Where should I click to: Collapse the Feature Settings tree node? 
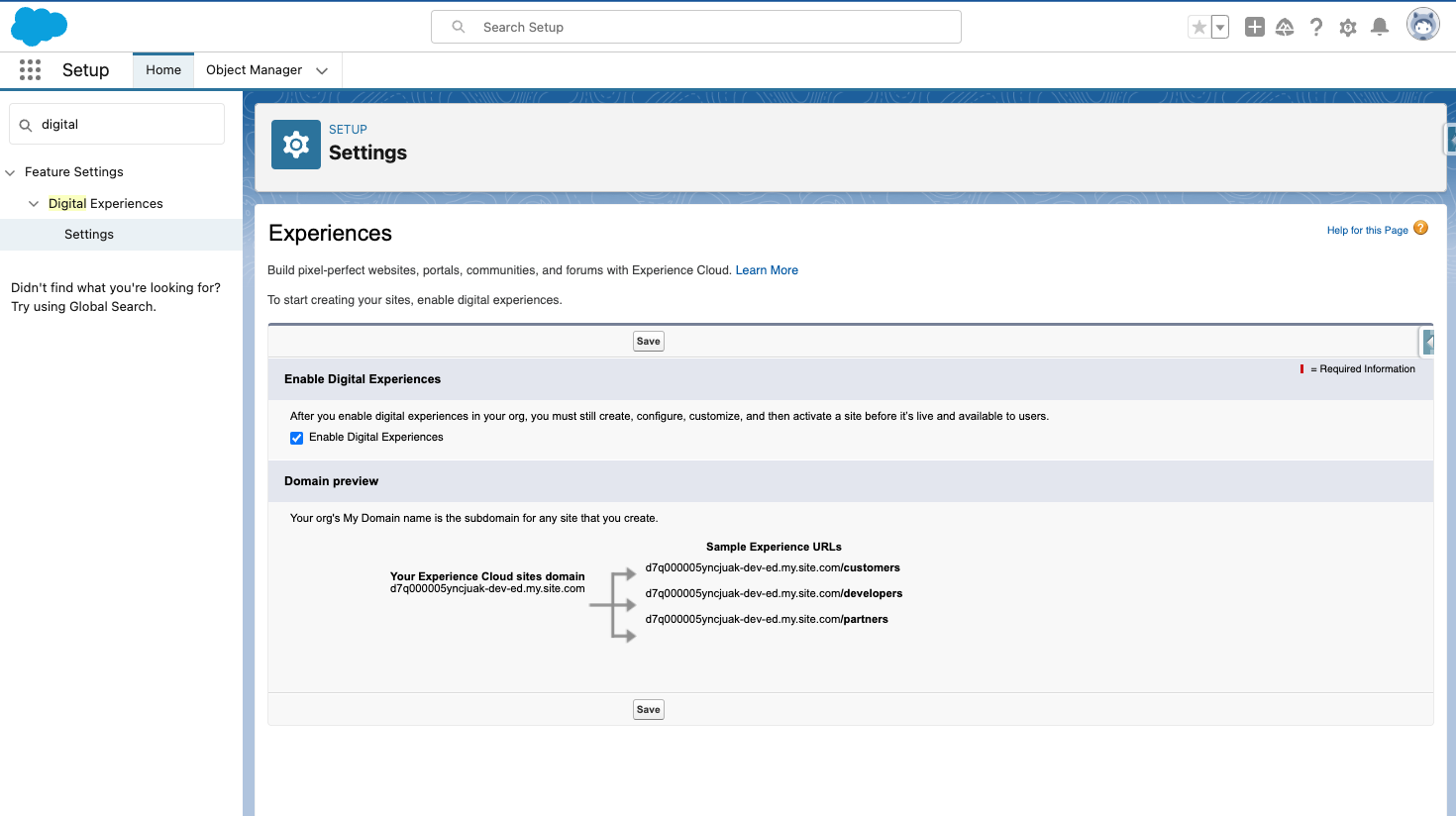click(11, 172)
